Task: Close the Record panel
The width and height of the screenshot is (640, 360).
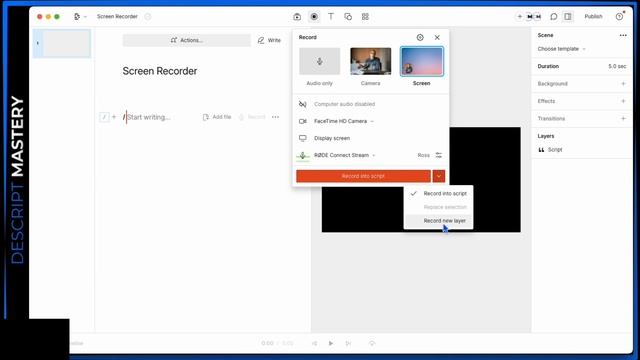Action: (x=437, y=38)
